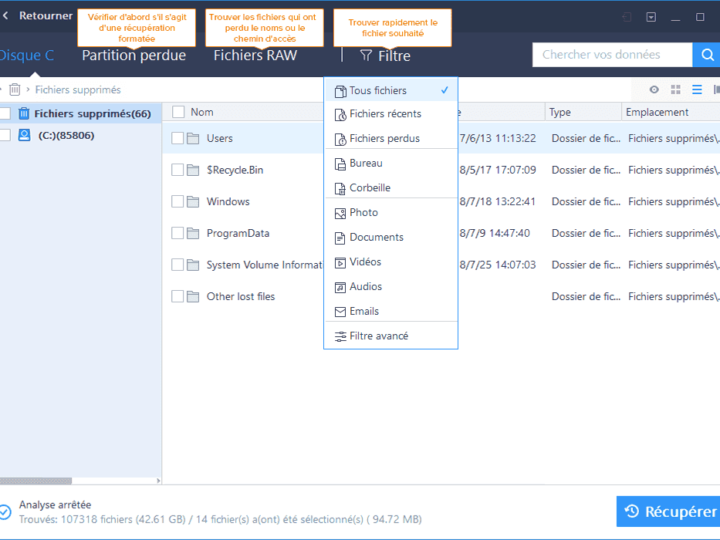Click the Vidéos filter icon
Viewport: 720px width, 540px height.
coord(340,262)
